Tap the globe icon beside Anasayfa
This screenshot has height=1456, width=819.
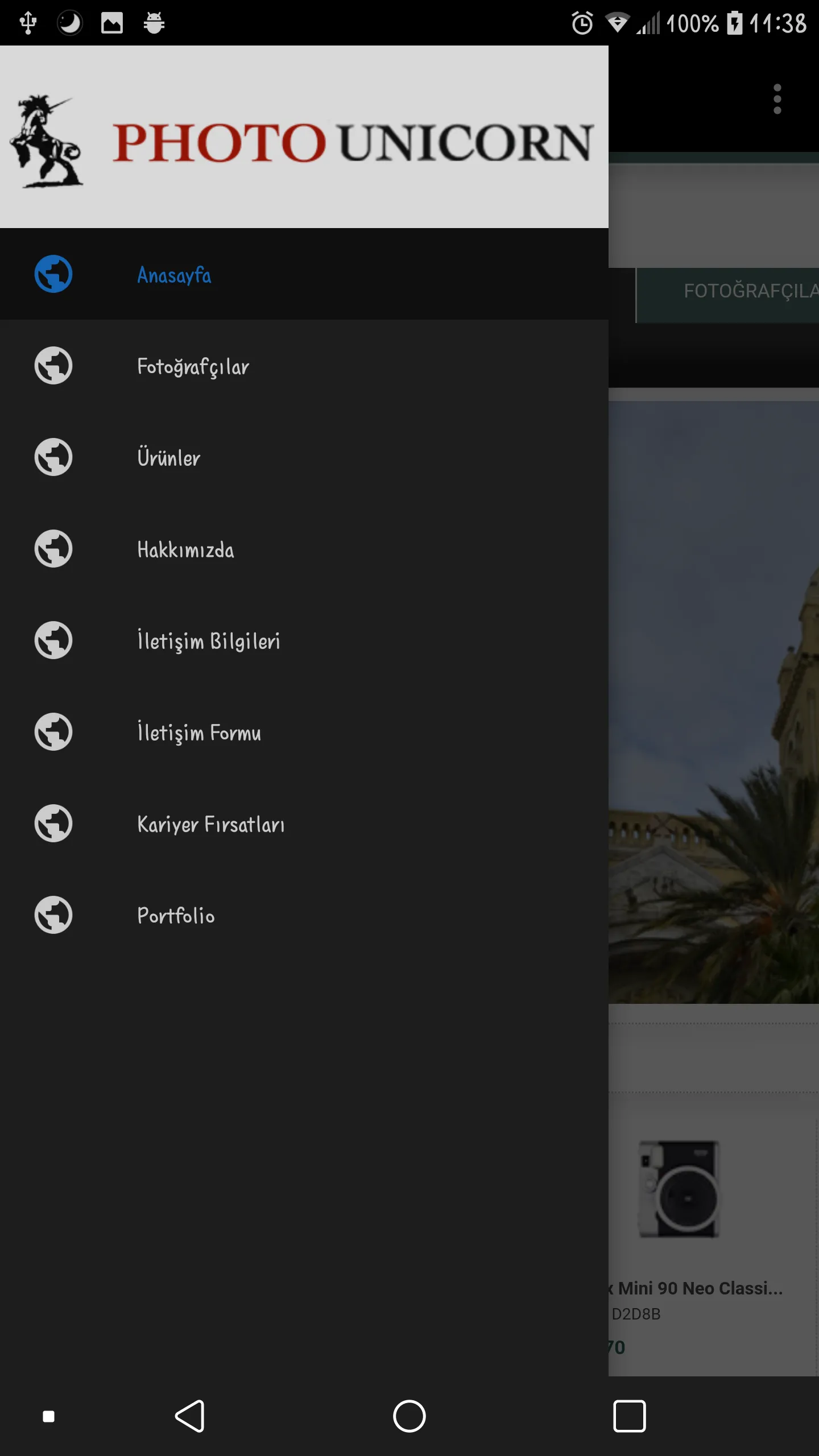53,274
